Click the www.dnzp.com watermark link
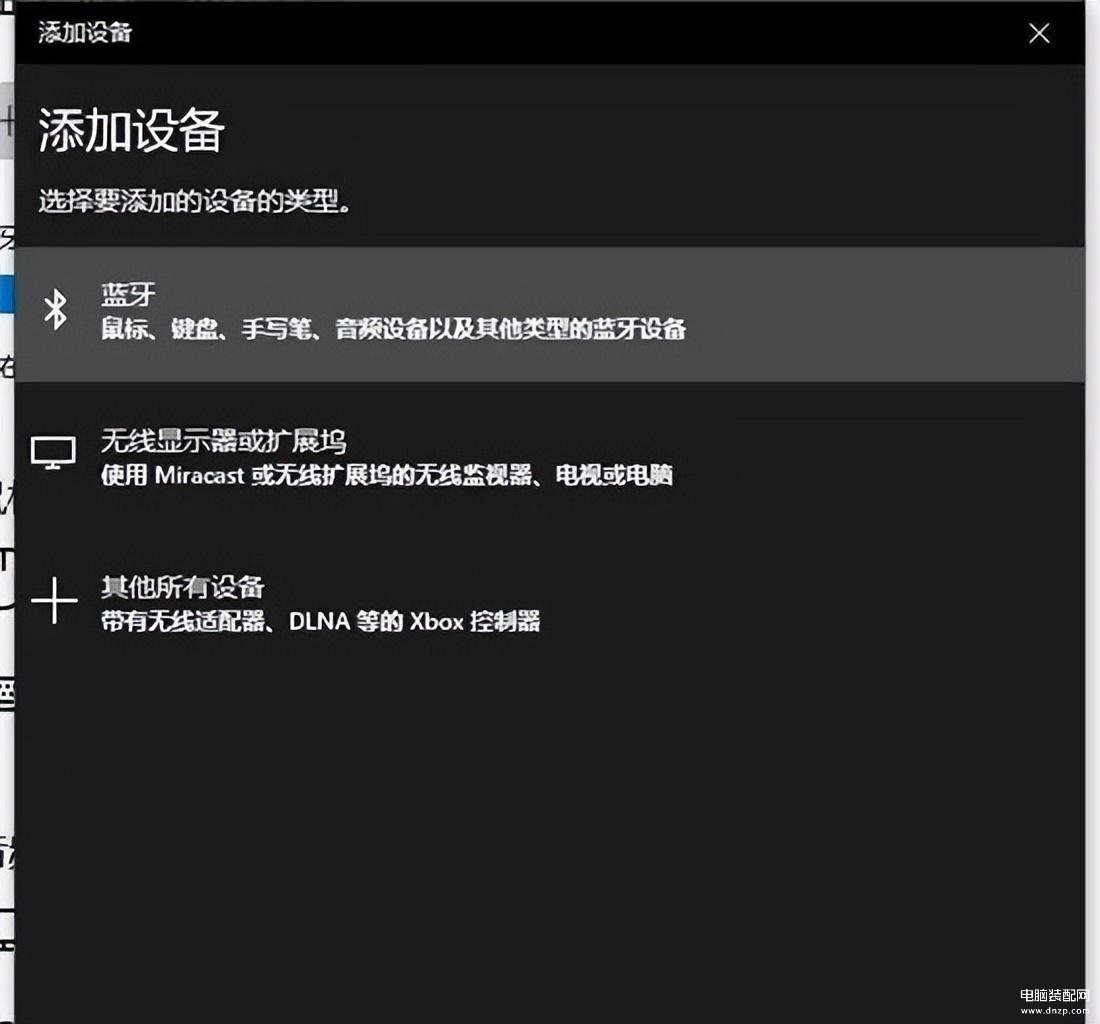 tap(1052, 1011)
